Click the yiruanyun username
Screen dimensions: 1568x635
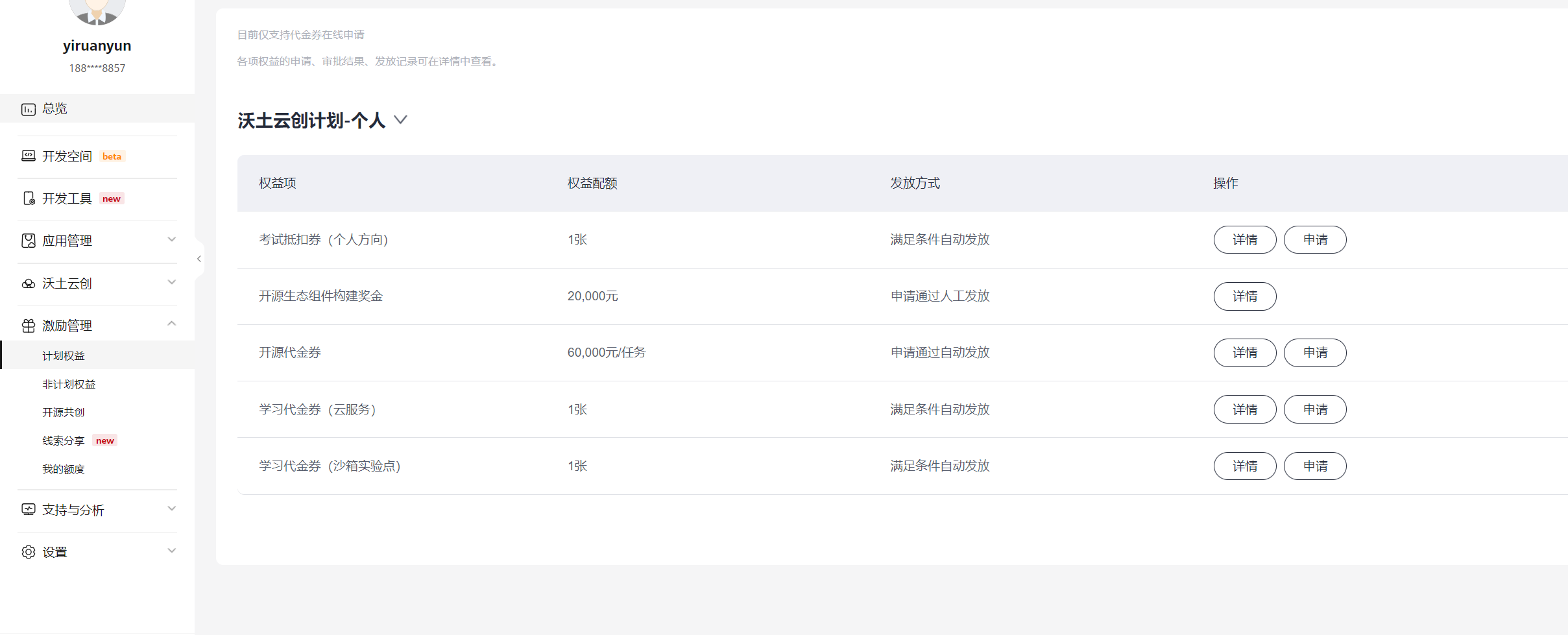(x=97, y=46)
